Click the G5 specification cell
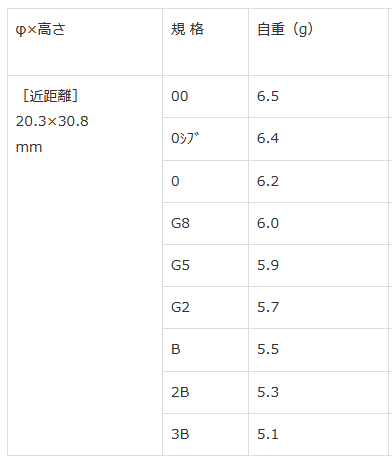The image size is (392, 466). coord(205,265)
